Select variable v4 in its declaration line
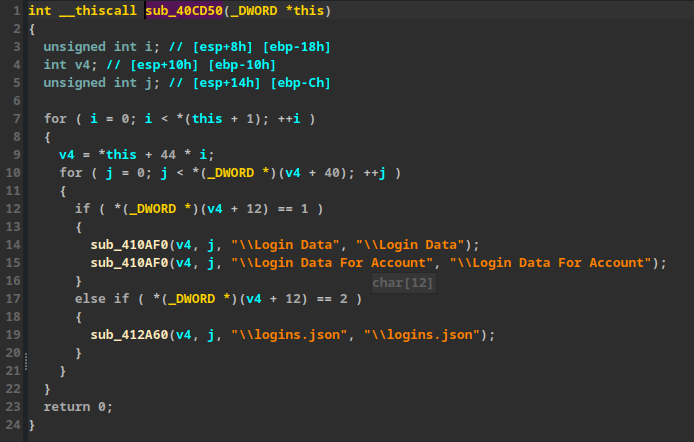 (82, 65)
